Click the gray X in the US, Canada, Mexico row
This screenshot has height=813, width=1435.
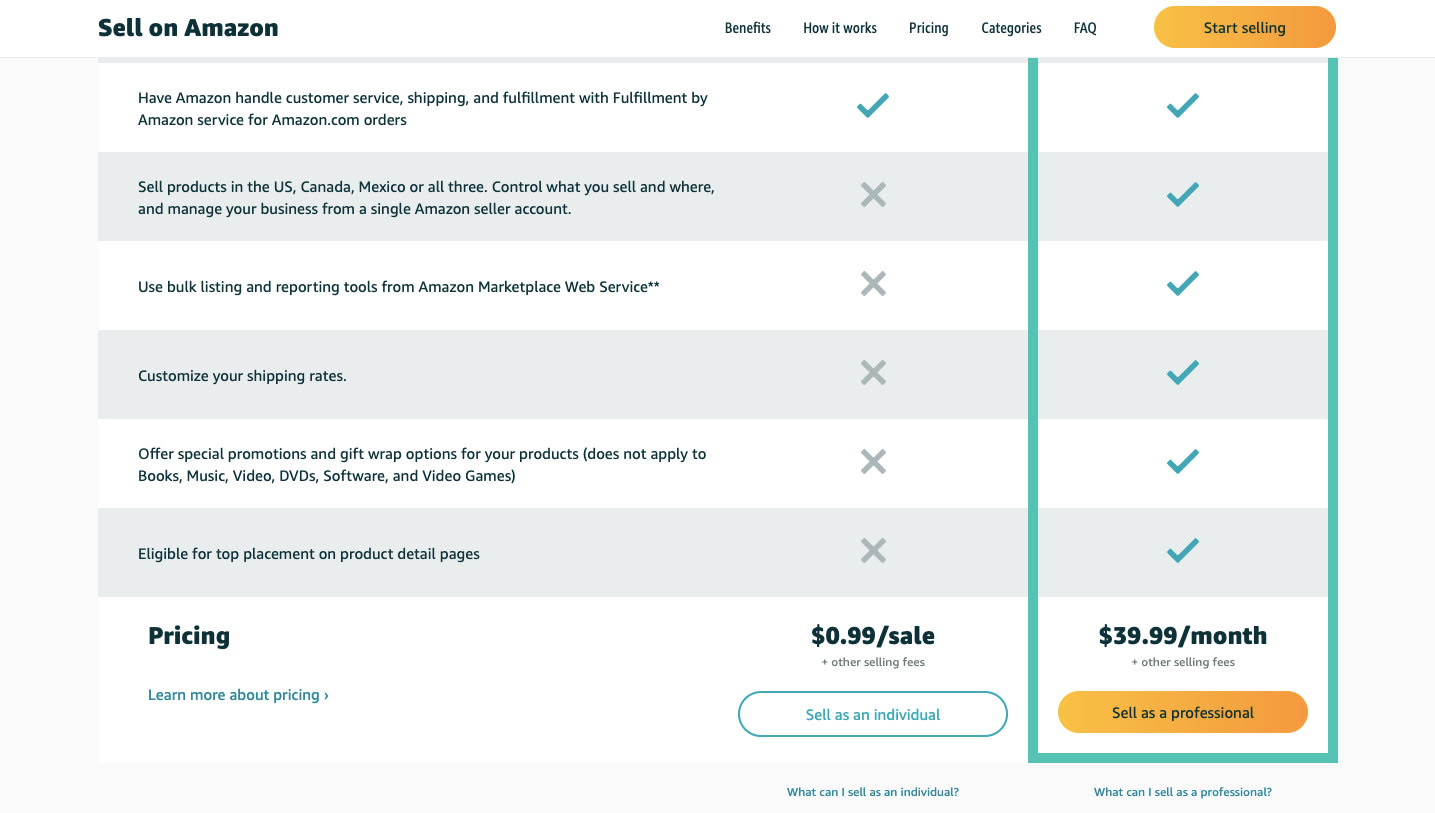pyautogui.click(x=873, y=195)
